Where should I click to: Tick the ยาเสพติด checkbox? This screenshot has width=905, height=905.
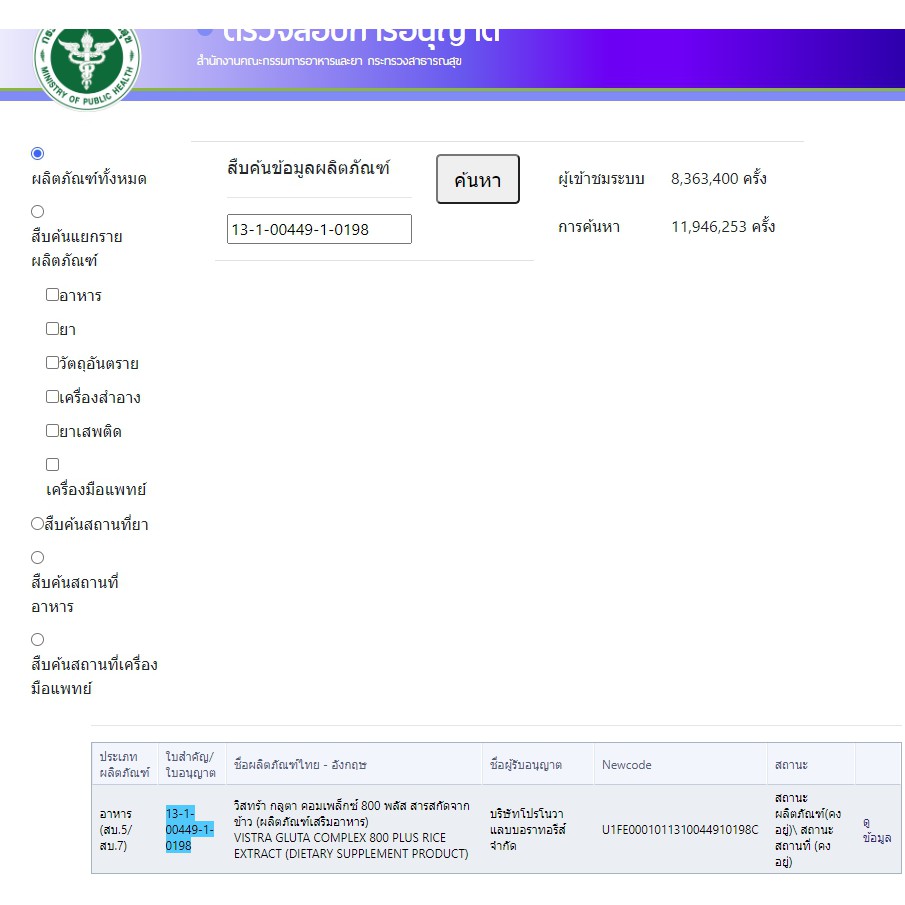(x=53, y=431)
